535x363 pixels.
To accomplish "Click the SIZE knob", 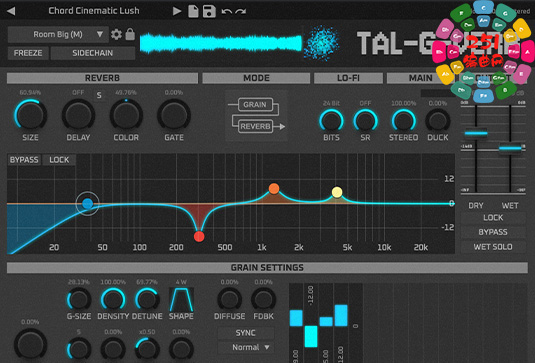I will [x=30, y=115].
